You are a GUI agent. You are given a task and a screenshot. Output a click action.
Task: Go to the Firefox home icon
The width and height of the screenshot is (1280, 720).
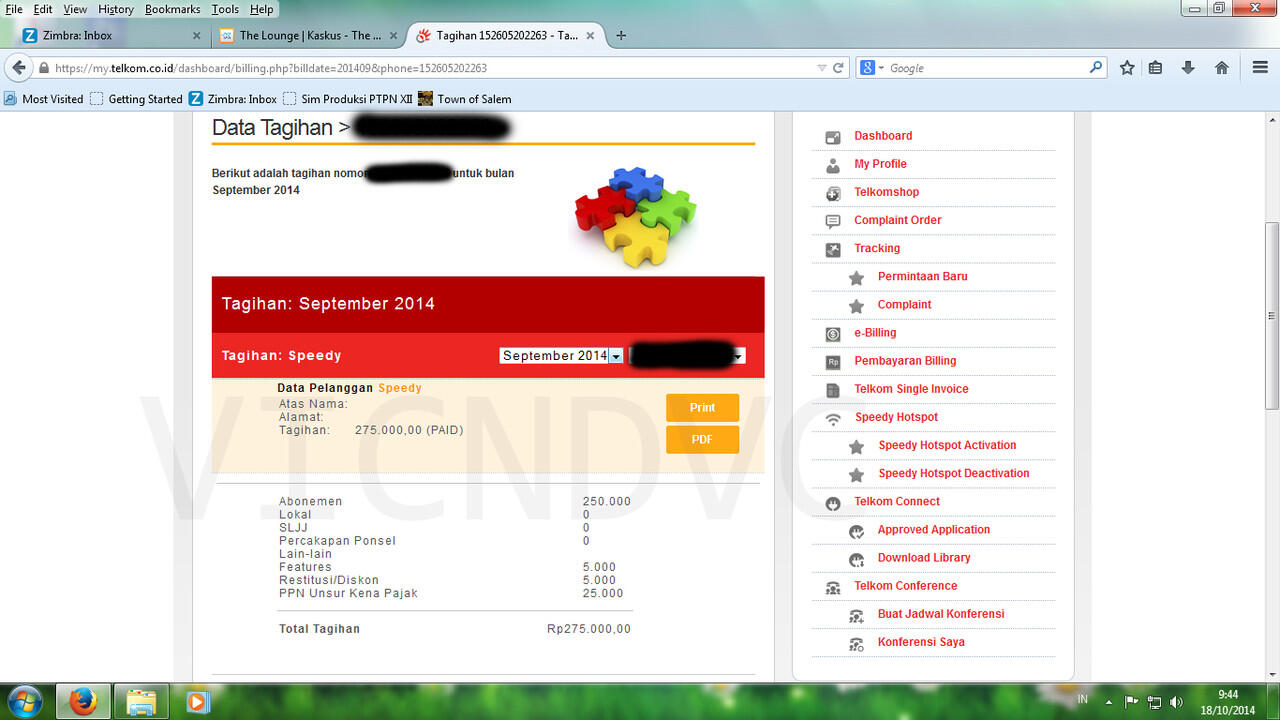[1221, 68]
